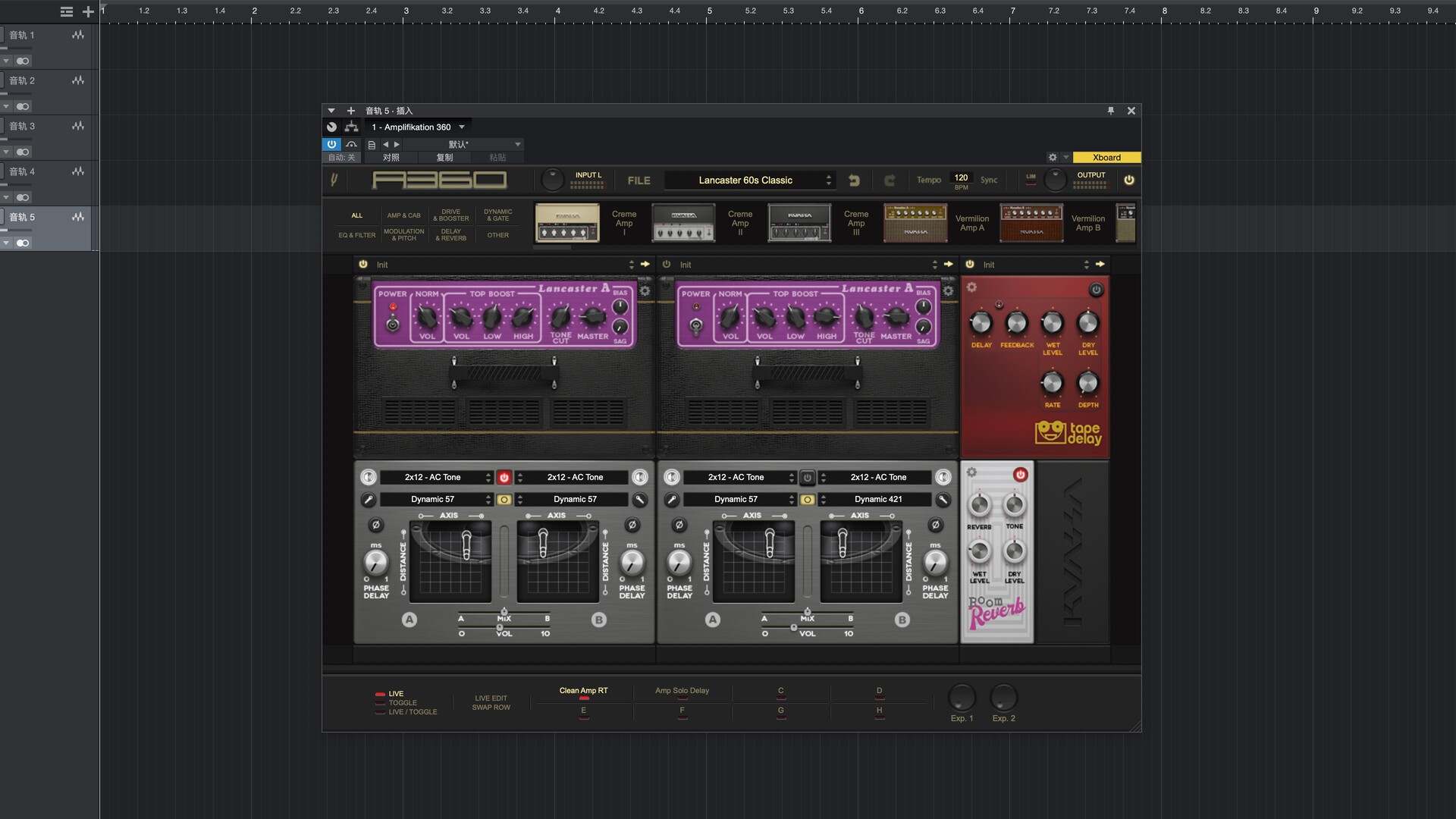The height and width of the screenshot is (819, 1456).
Task: Open Room Reverb pedal settings gear
Action: [971, 472]
